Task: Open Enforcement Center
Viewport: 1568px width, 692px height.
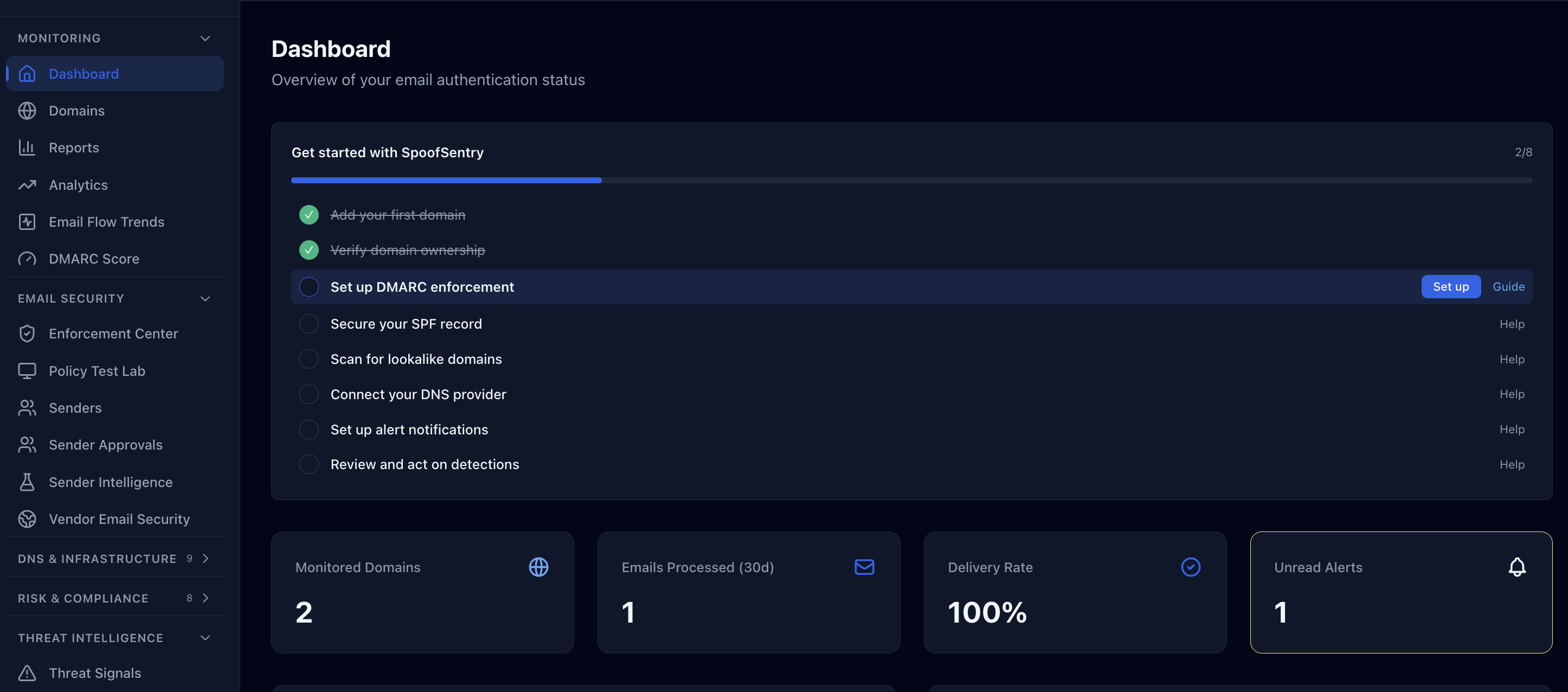Action: [115, 334]
